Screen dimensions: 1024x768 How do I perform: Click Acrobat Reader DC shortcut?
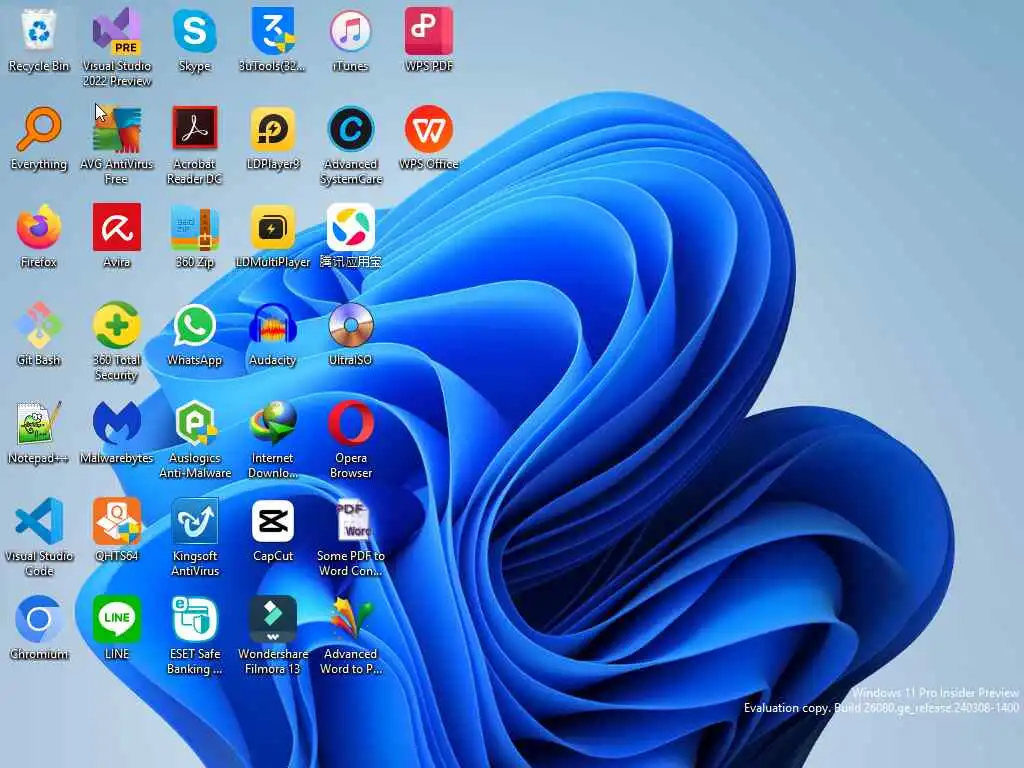pyautogui.click(x=195, y=129)
